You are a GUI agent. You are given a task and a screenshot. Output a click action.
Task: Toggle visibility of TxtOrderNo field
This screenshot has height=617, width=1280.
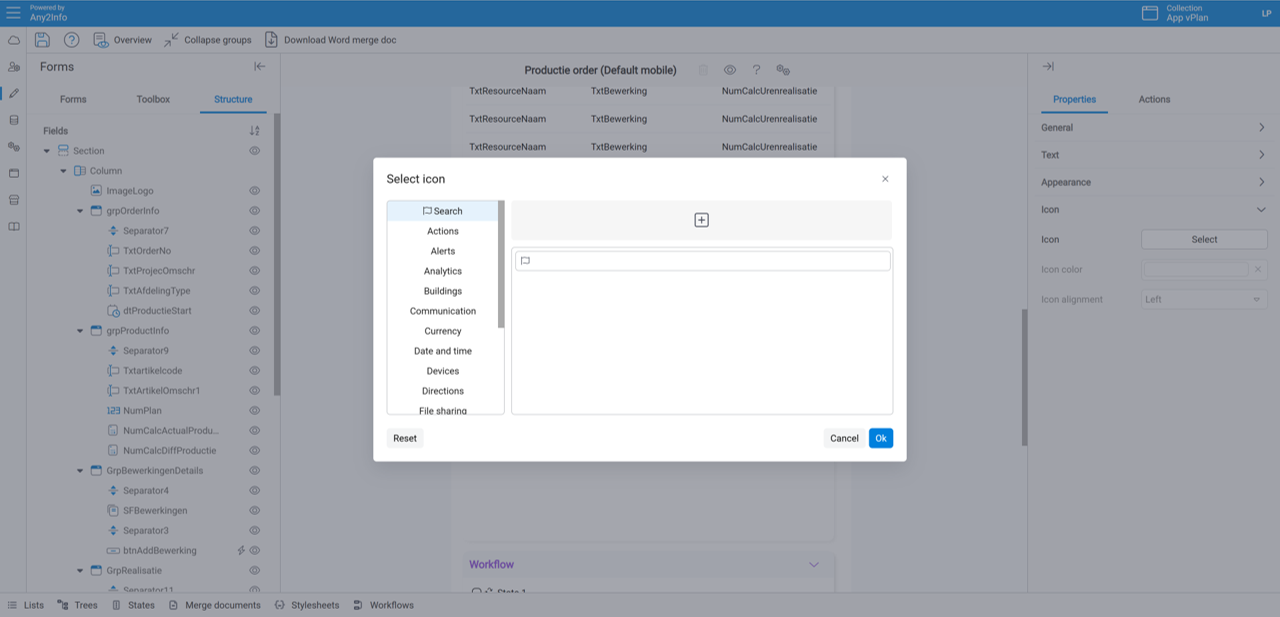(x=254, y=251)
